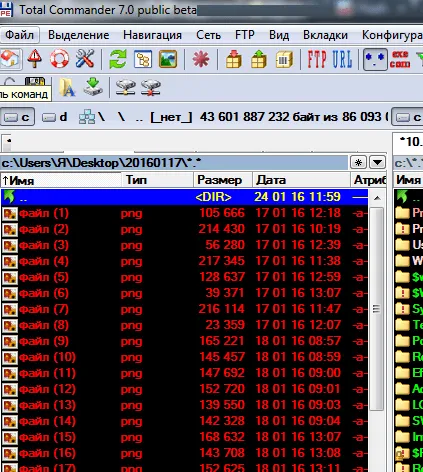The image size is (423, 472).
Task: Toggle the exe com filter button
Action: click(x=400, y=59)
